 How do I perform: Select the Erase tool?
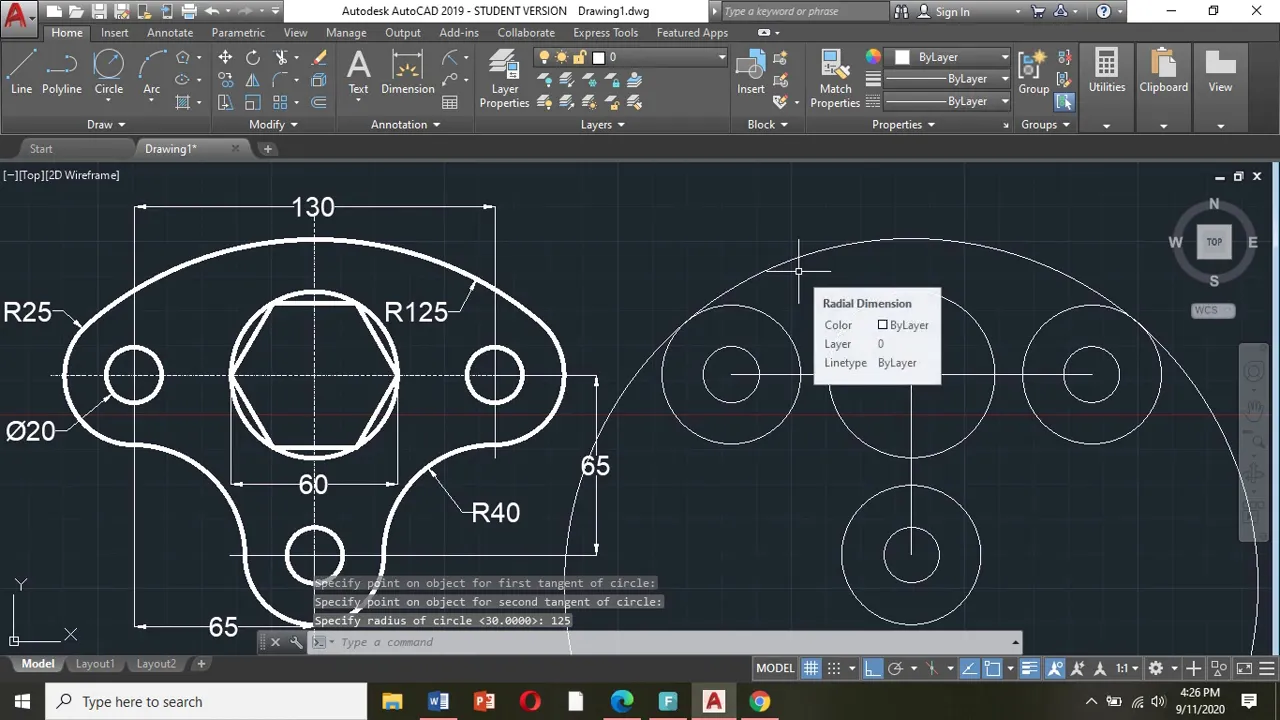coord(319,58)
